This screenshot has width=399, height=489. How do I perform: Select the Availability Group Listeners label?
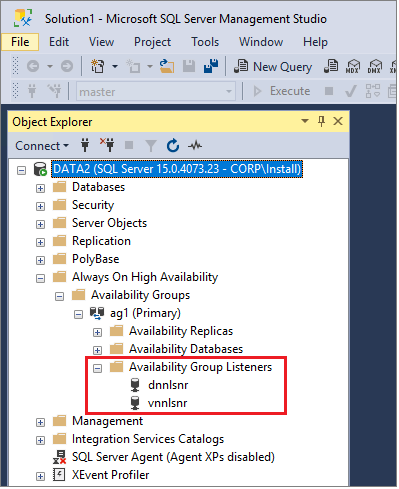200,367
